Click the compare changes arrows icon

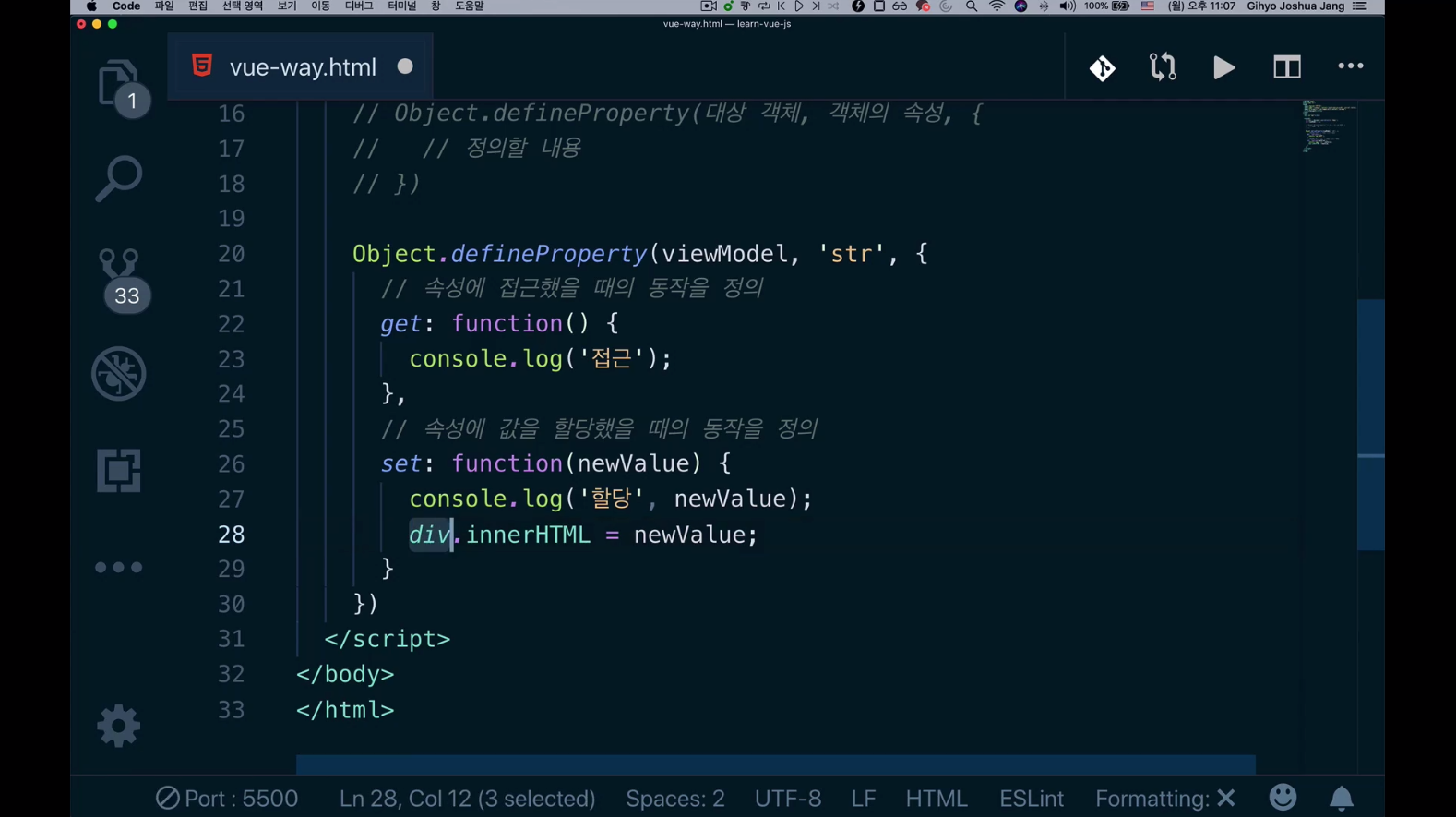tap(1163, 67)
